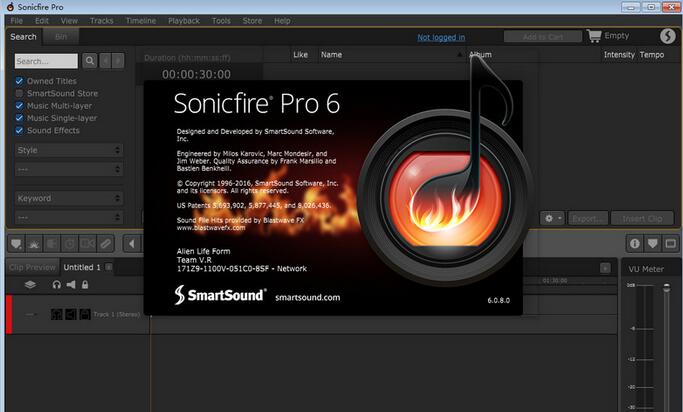Viewport: 683px width, 412px height.
Task: Open the Store menu
Action: pyautogui.click(x=252, y=20)
